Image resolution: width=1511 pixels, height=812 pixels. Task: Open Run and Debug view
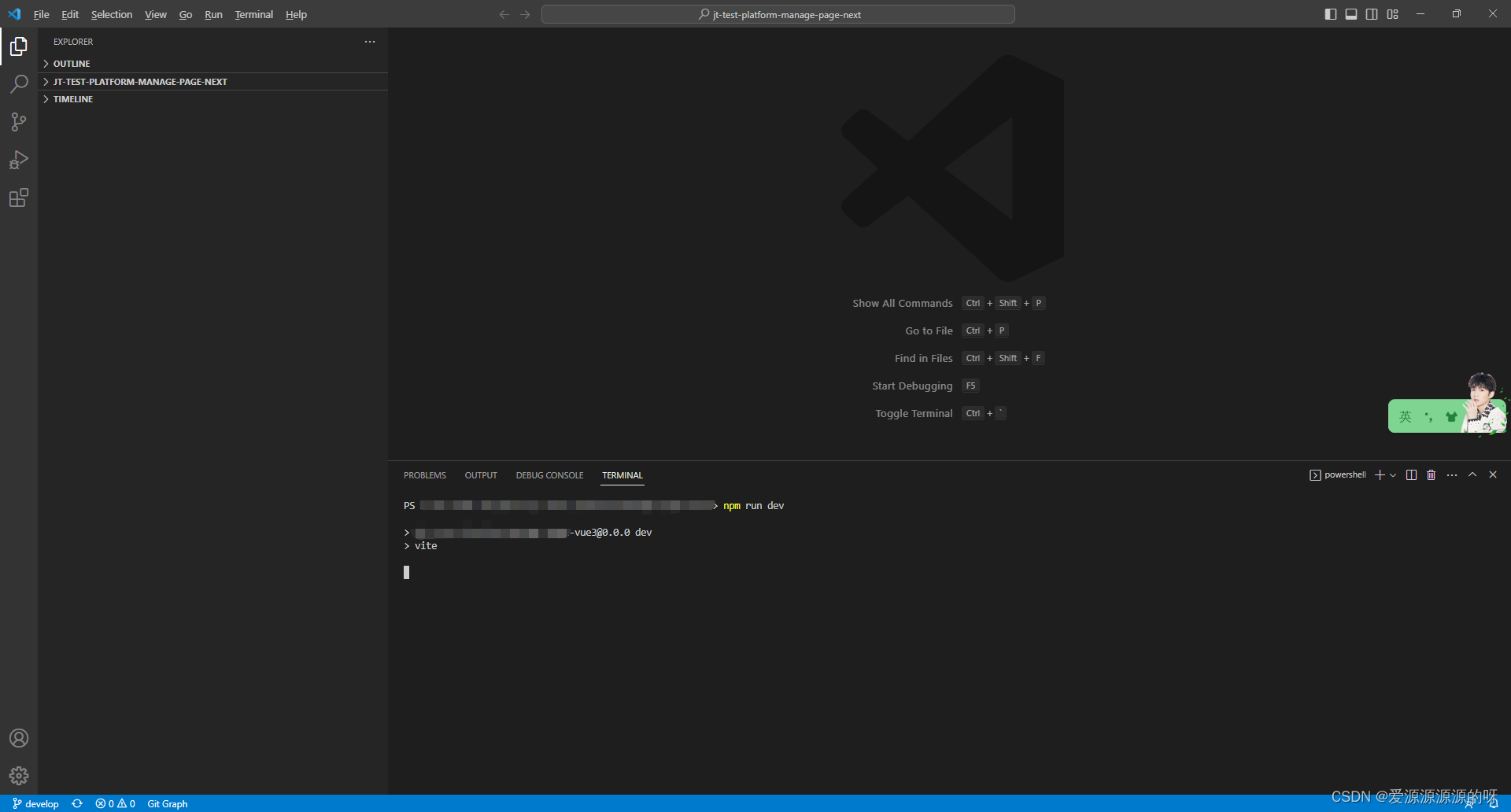click(19, 160)
